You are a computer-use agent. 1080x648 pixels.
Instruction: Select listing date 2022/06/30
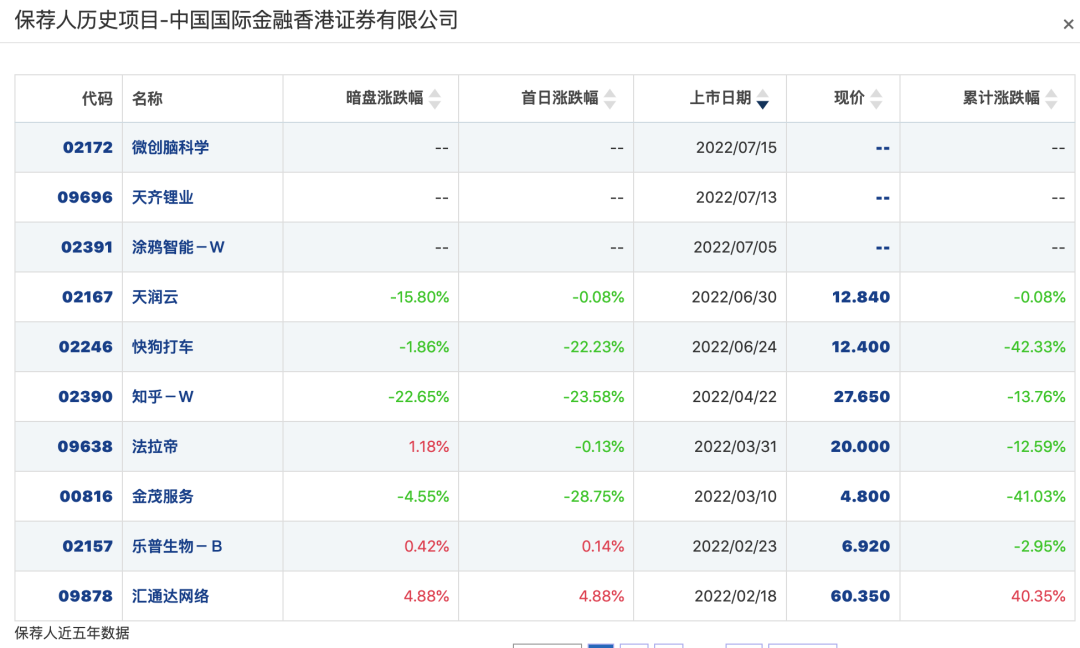(734, 297)
